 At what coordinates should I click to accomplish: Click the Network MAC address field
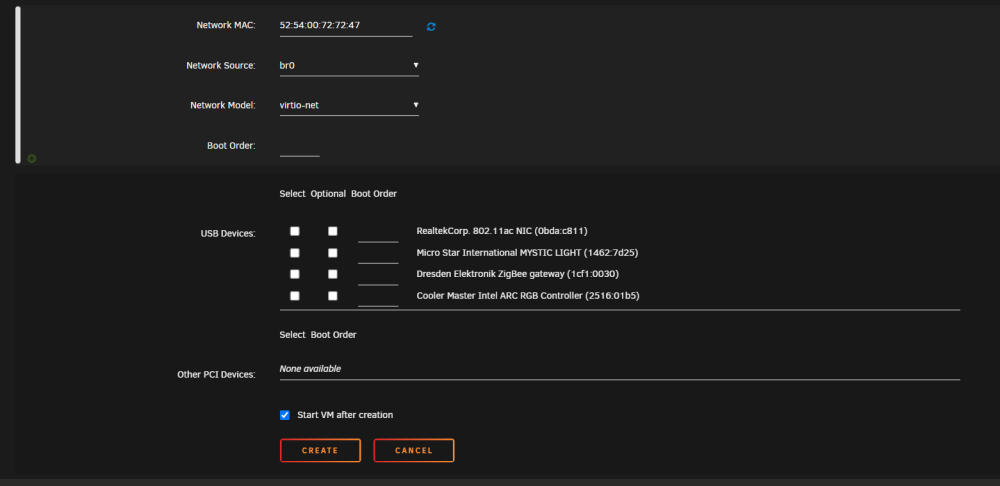pyautogui.click(x=346, y=26)
